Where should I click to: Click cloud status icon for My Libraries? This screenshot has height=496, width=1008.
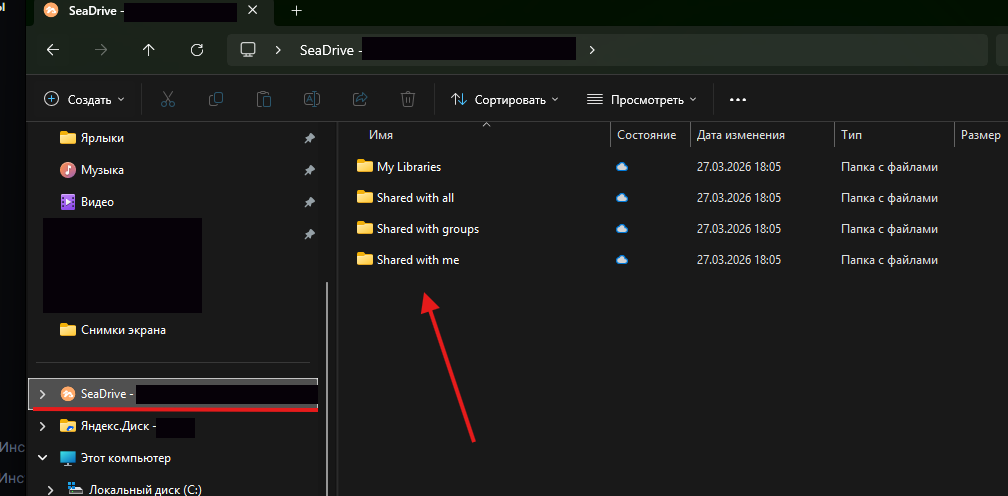pos(622,167)
